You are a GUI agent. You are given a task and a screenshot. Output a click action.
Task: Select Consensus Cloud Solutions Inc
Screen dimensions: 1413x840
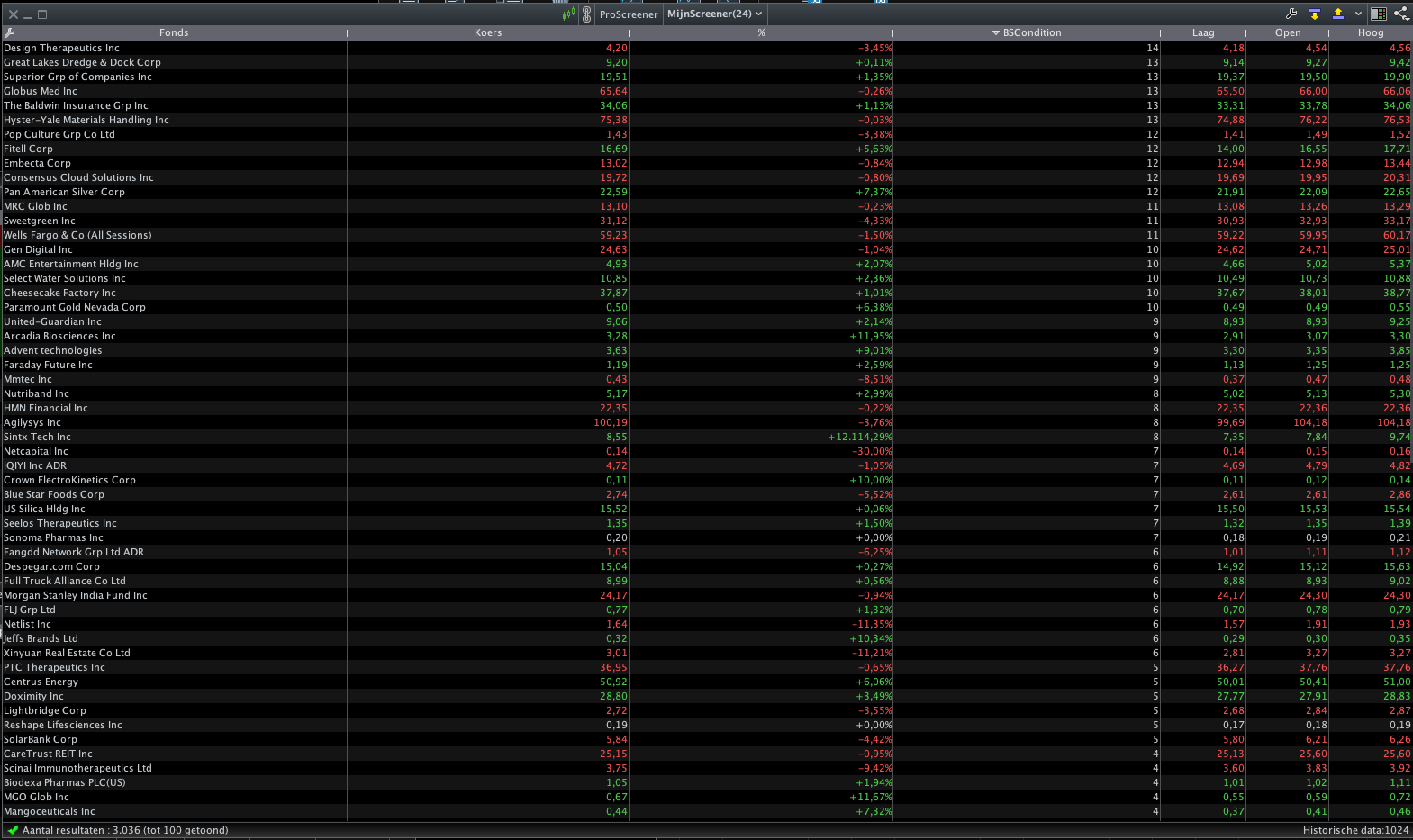[706, 177]
